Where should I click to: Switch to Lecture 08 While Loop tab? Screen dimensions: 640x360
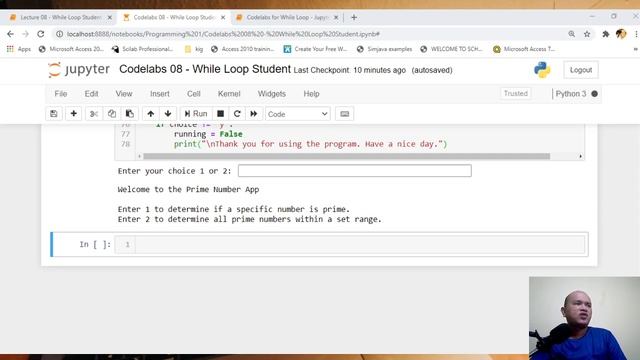[x=60, y=18]
